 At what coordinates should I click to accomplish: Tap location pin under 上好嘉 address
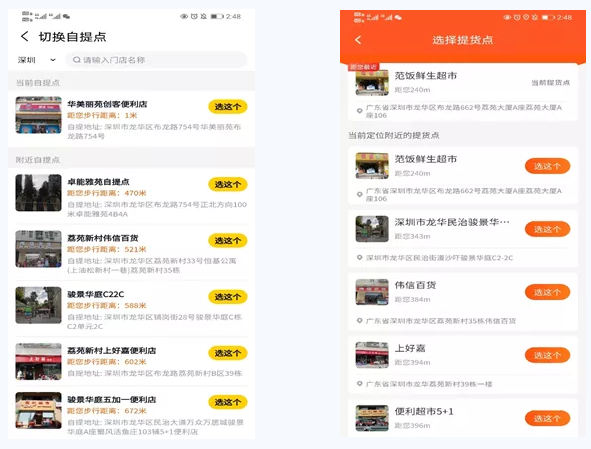[360, 384]
